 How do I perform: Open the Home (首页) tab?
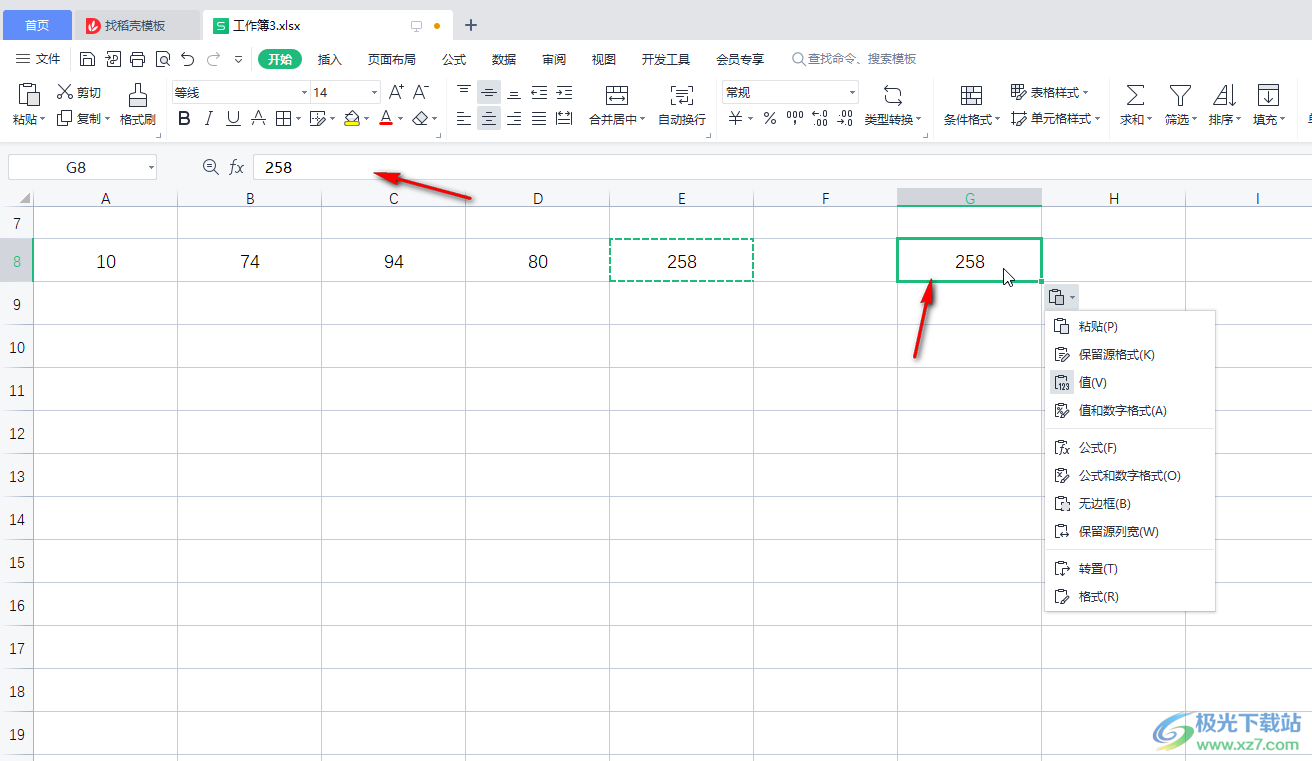click(x=37, y=25)
